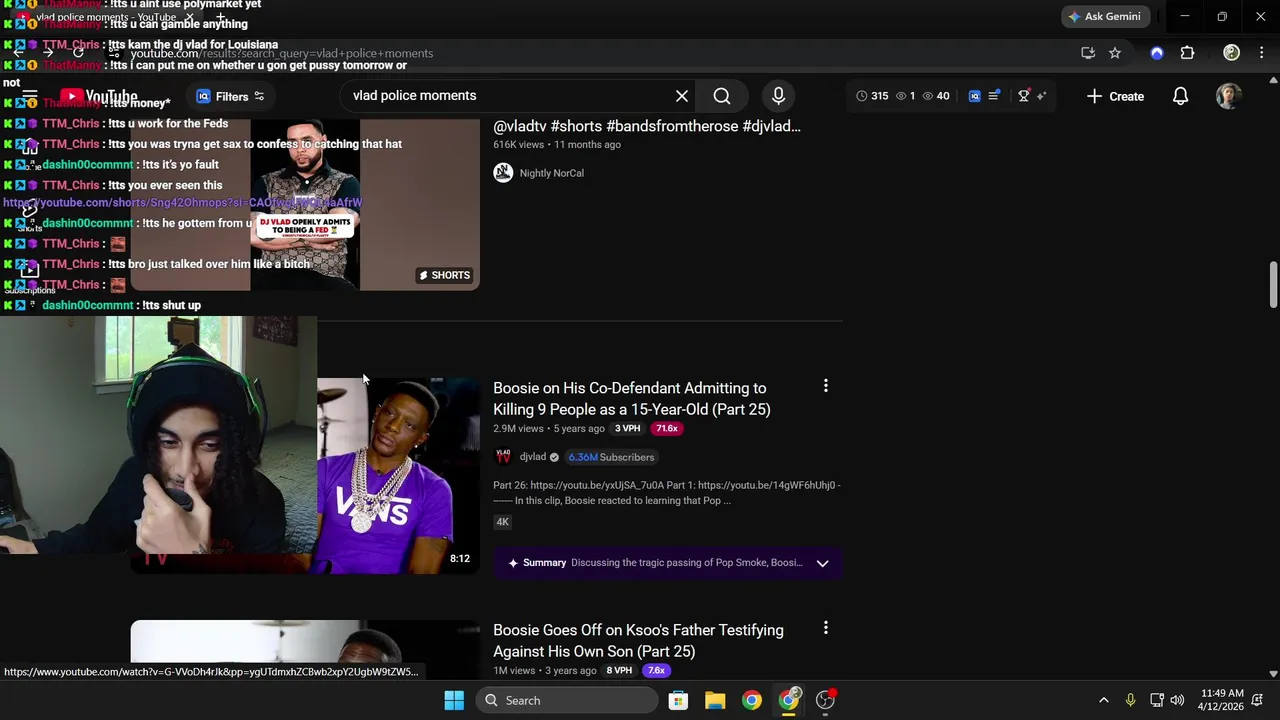The width and height of the screenshot is (1280, 720).
Task: Run search with the magnifier button
Action: point(722,96)
